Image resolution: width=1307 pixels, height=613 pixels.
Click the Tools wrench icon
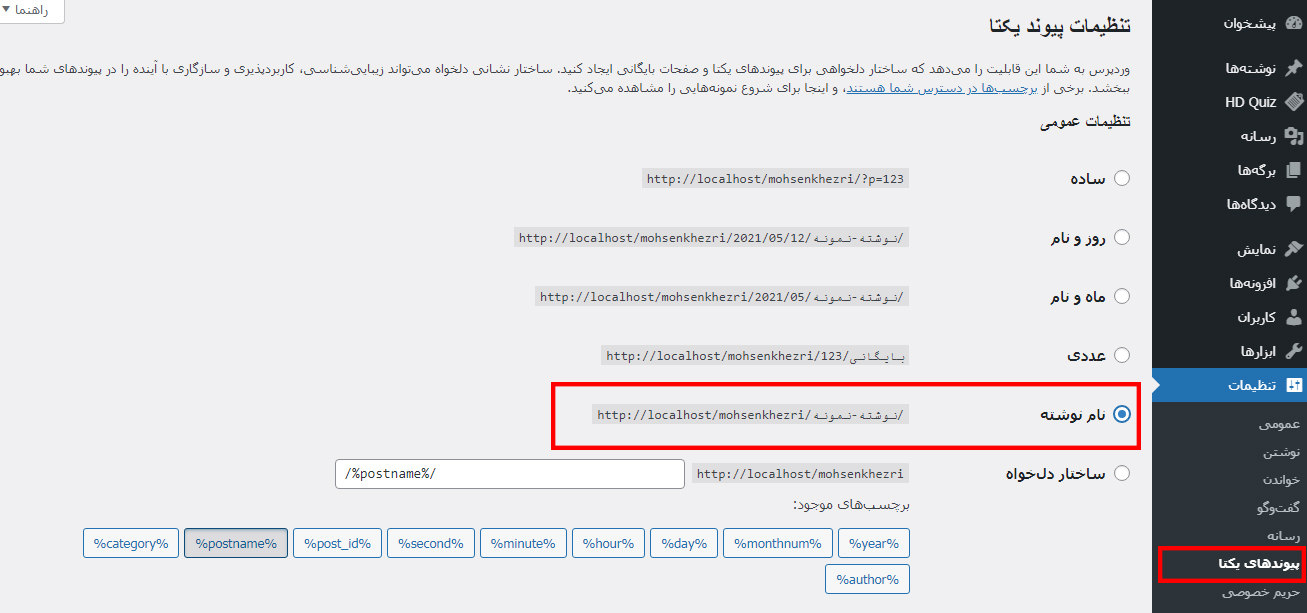(1294, 351)
